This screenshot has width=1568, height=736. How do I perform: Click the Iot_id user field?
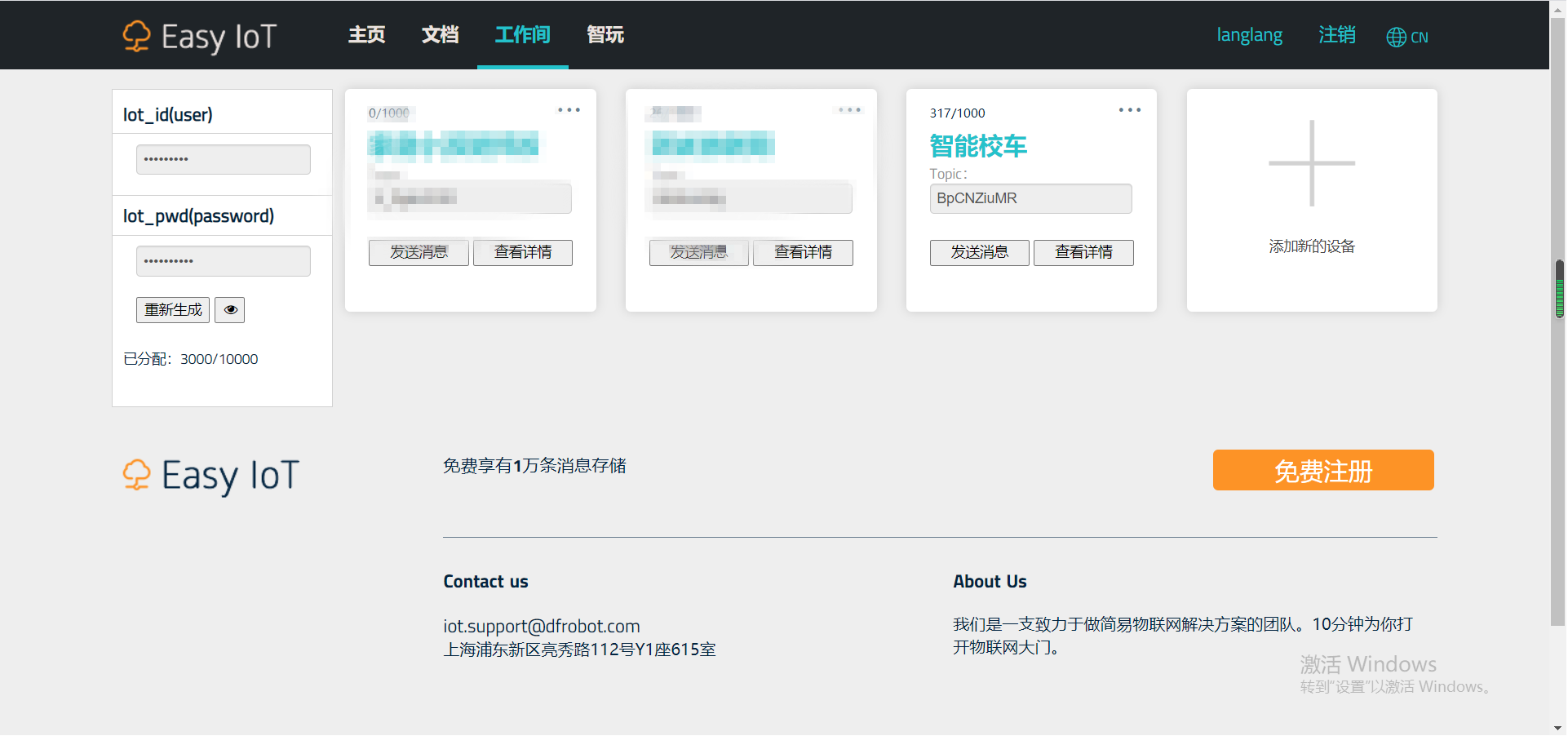[223, 159]
